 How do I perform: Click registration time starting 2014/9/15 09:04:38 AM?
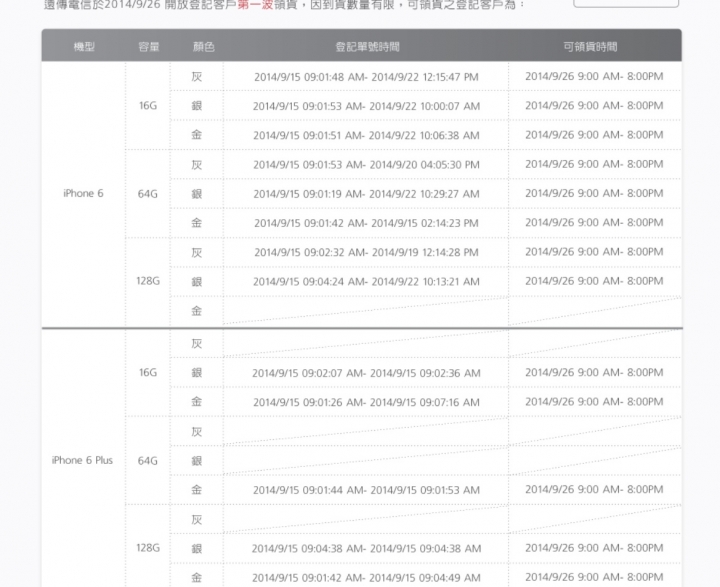366,548
